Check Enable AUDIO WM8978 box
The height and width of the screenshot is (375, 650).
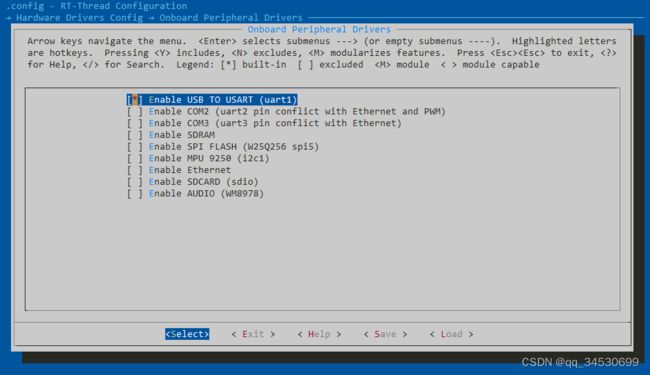tap(135, 194)
